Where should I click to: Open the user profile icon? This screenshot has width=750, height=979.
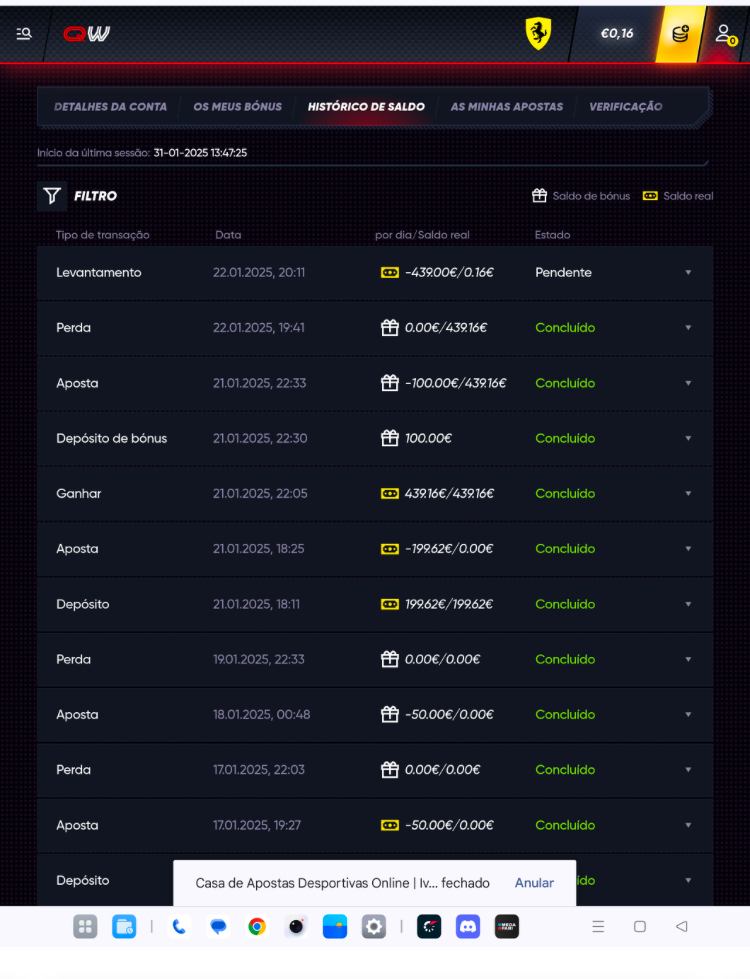(725, 33)
